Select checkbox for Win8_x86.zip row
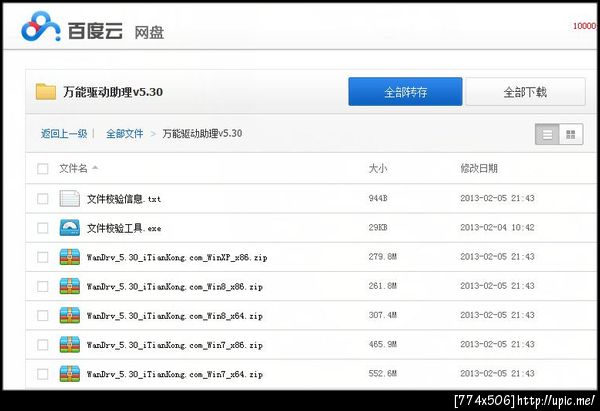 (42, 286)
